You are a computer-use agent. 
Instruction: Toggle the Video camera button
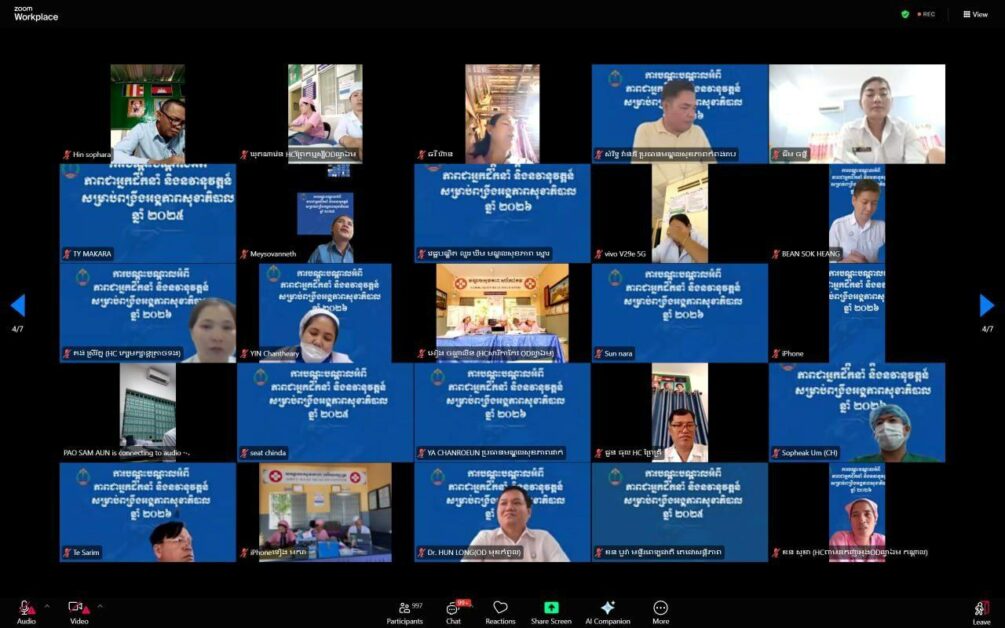[77, 609]
